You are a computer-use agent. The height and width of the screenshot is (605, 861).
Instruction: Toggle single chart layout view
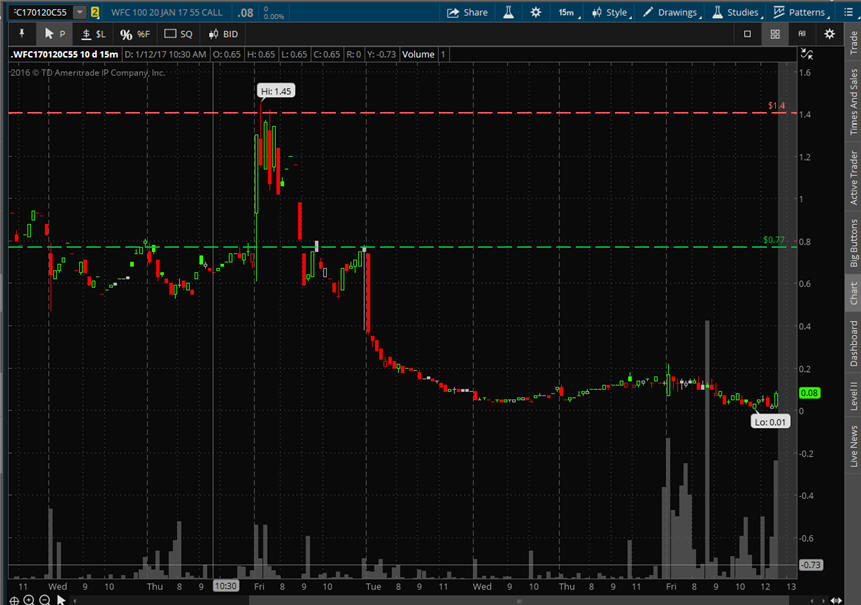coord(747,34)
